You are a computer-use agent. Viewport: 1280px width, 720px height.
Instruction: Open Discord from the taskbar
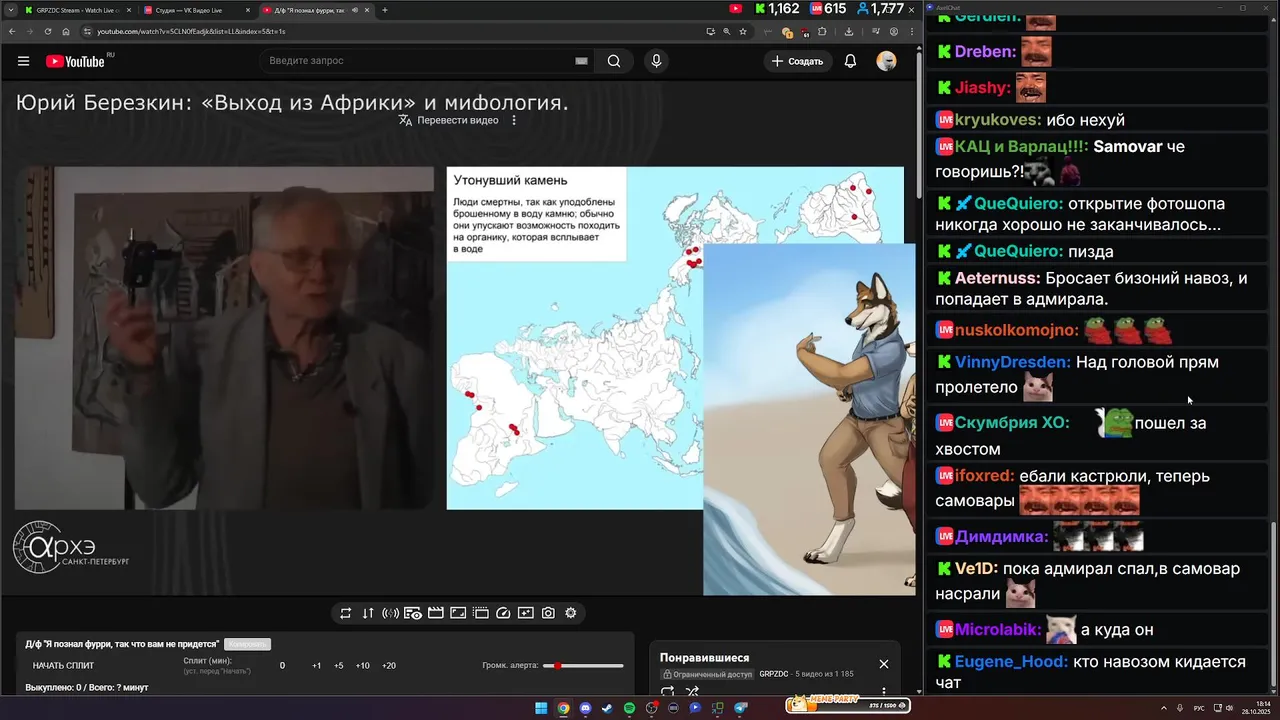[x=585, y=708]
